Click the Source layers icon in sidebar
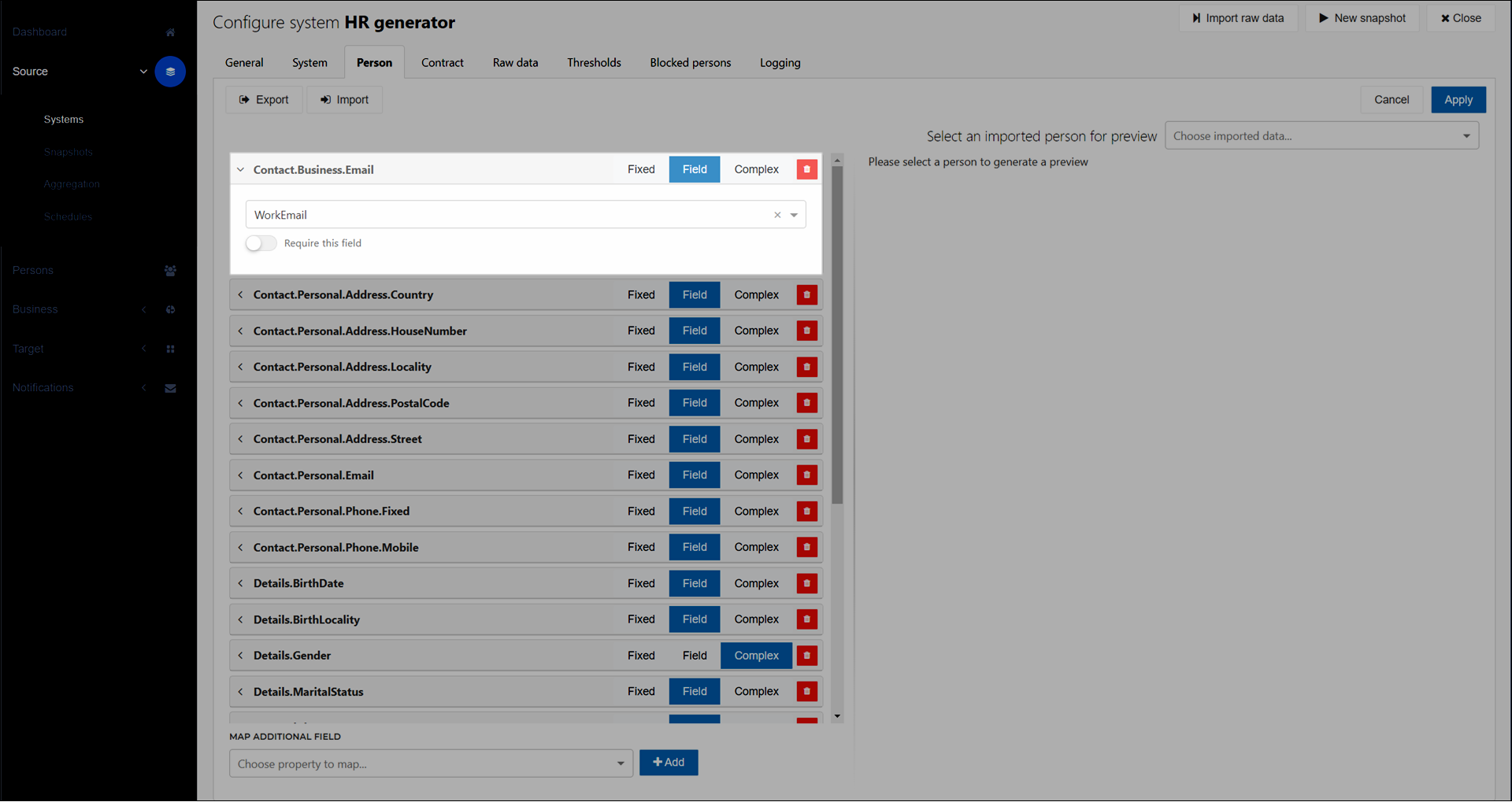Image resolution: width=1512 pixels, height=802 pixels. (170, 72)
